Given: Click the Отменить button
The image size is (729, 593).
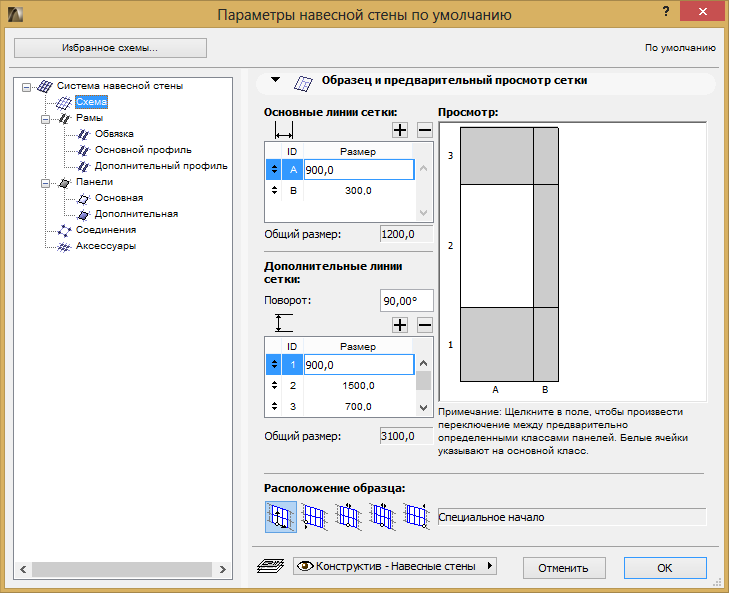Looking at the screenshot, I should tap(563, 568).
